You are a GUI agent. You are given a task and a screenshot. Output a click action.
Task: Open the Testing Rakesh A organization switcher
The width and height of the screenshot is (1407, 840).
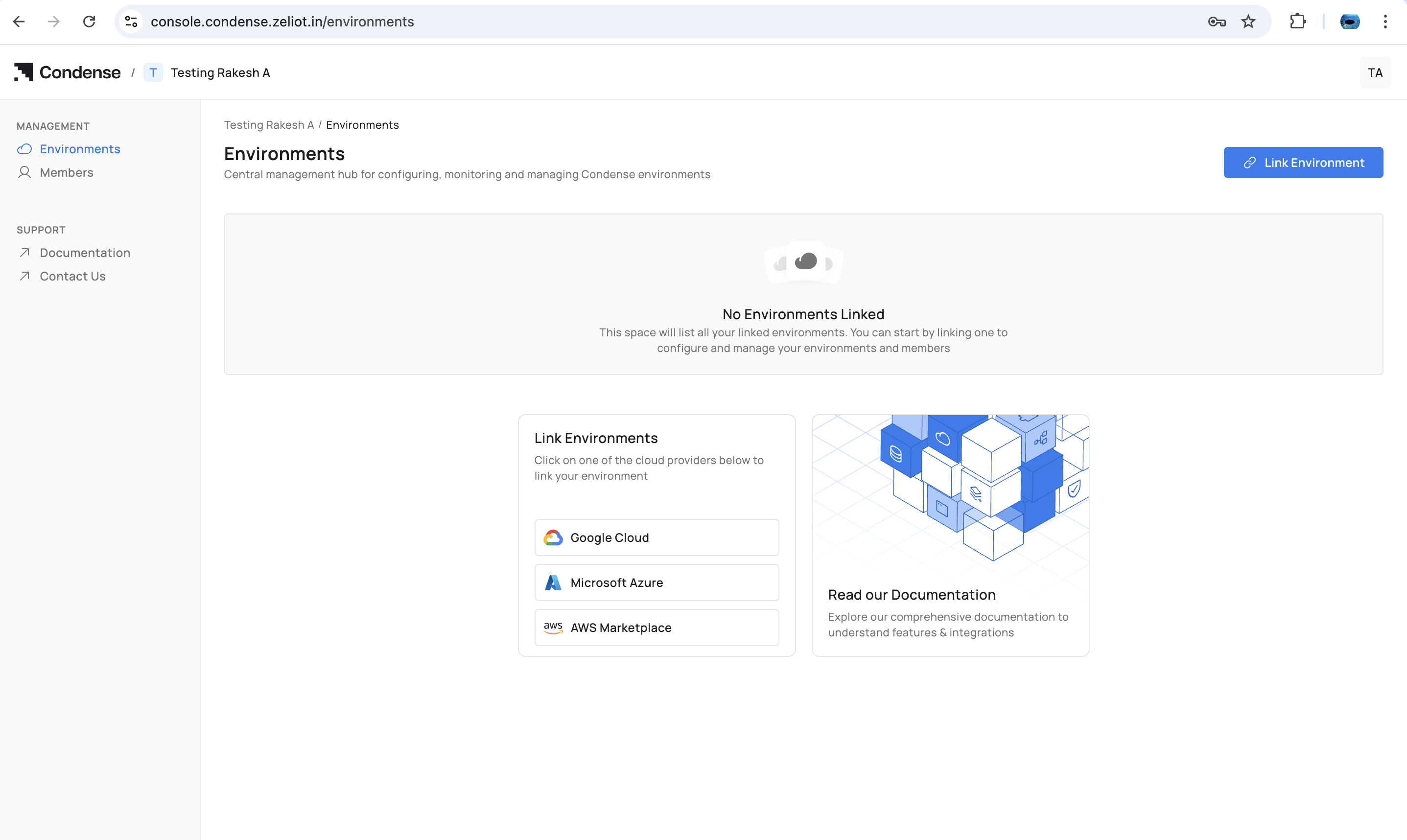(x=220, y=72)
